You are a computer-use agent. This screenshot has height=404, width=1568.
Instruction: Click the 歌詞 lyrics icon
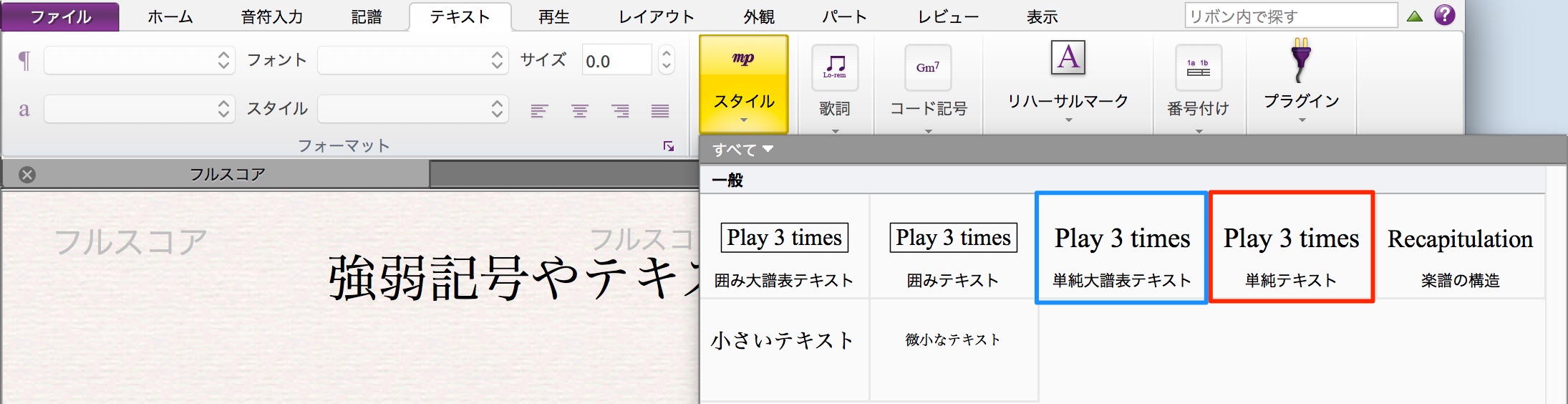[x=835, y=67]
